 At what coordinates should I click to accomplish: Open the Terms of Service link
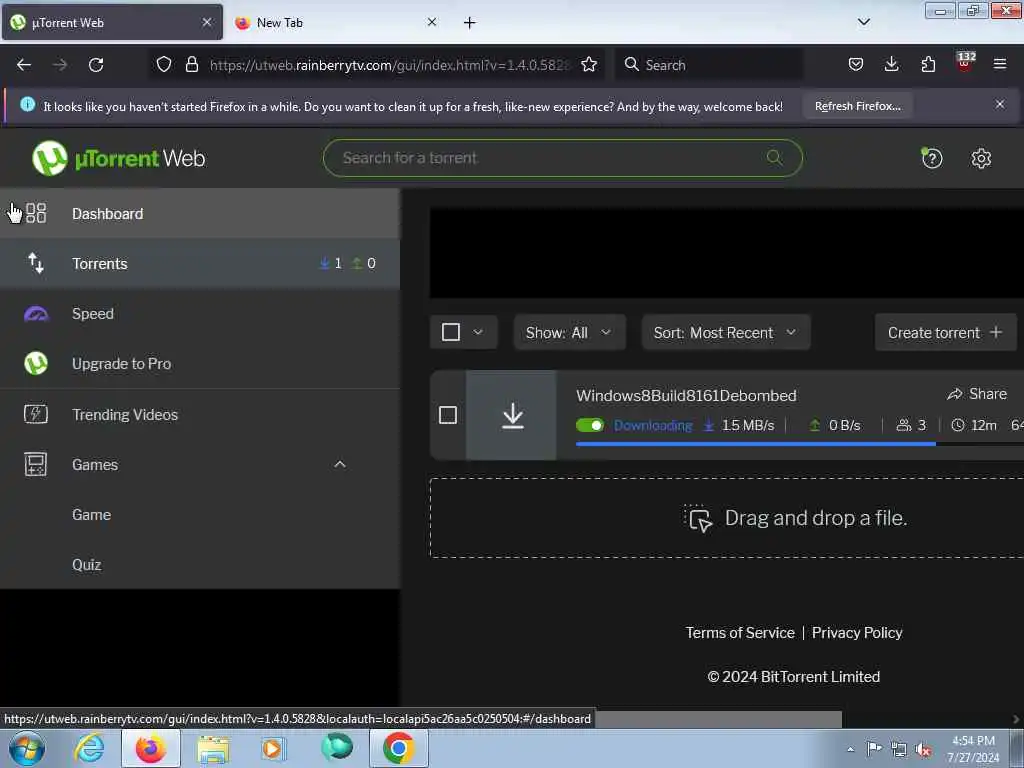click(x=740, y=633)
